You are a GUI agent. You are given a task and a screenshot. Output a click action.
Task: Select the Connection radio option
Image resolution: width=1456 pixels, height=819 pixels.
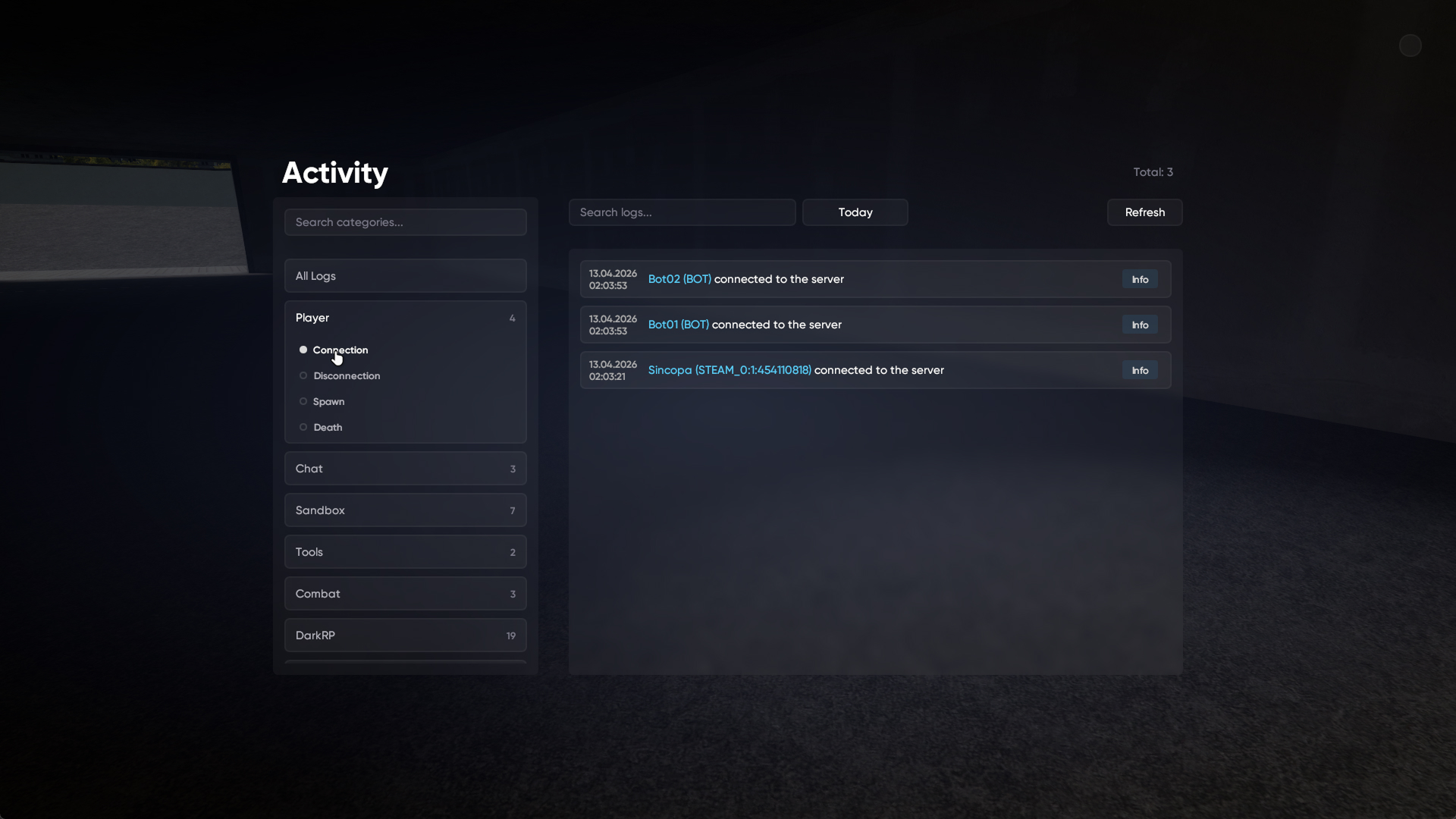[x=334, y=350]
